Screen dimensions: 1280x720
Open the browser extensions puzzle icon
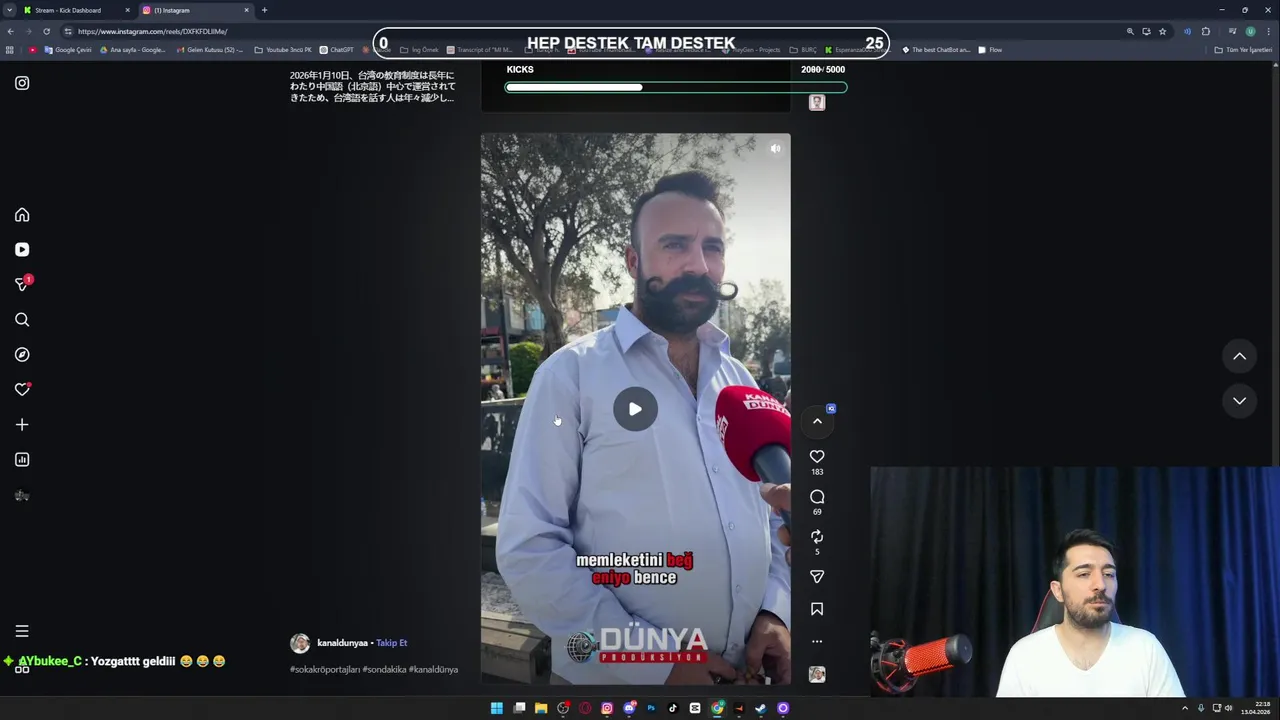[1206, 31]
